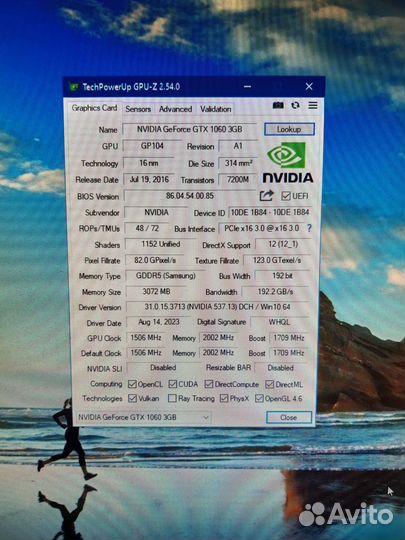Click the refresh icon in GPU-Z

tap(295, 105)
